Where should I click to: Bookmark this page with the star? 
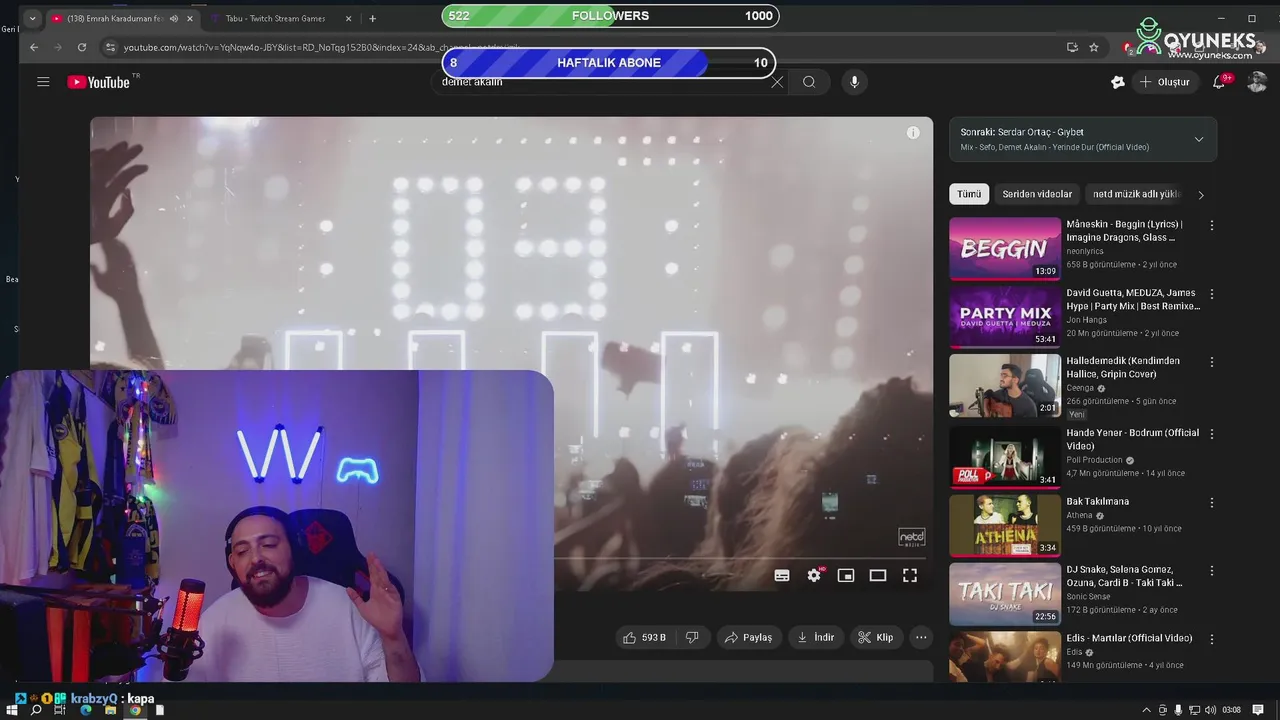click(x=1094, y=47)
